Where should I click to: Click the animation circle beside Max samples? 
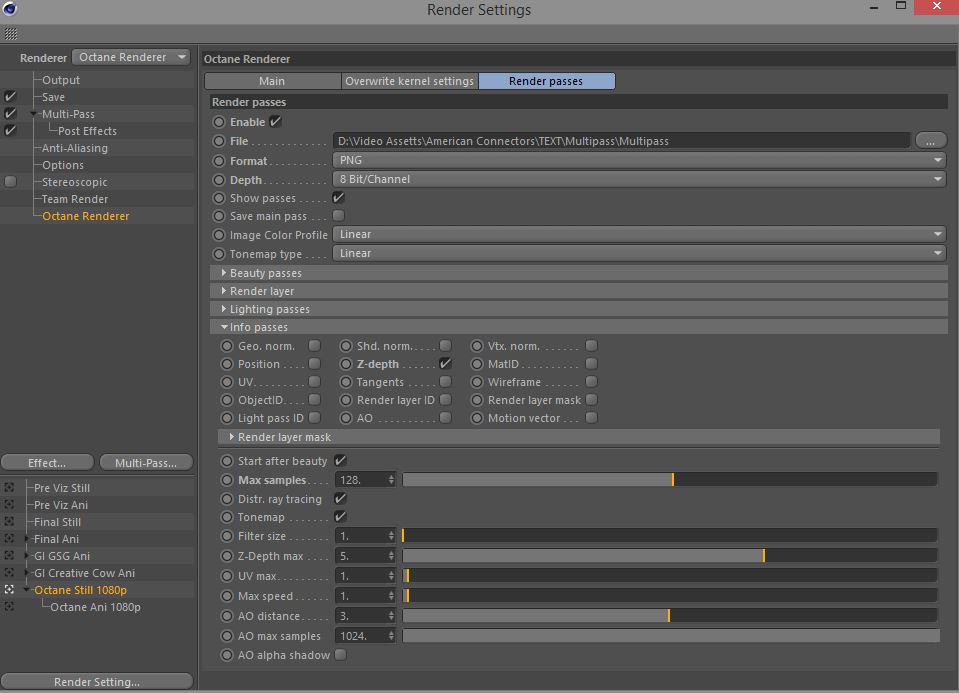pyautogui.click(x=227, y=480)
